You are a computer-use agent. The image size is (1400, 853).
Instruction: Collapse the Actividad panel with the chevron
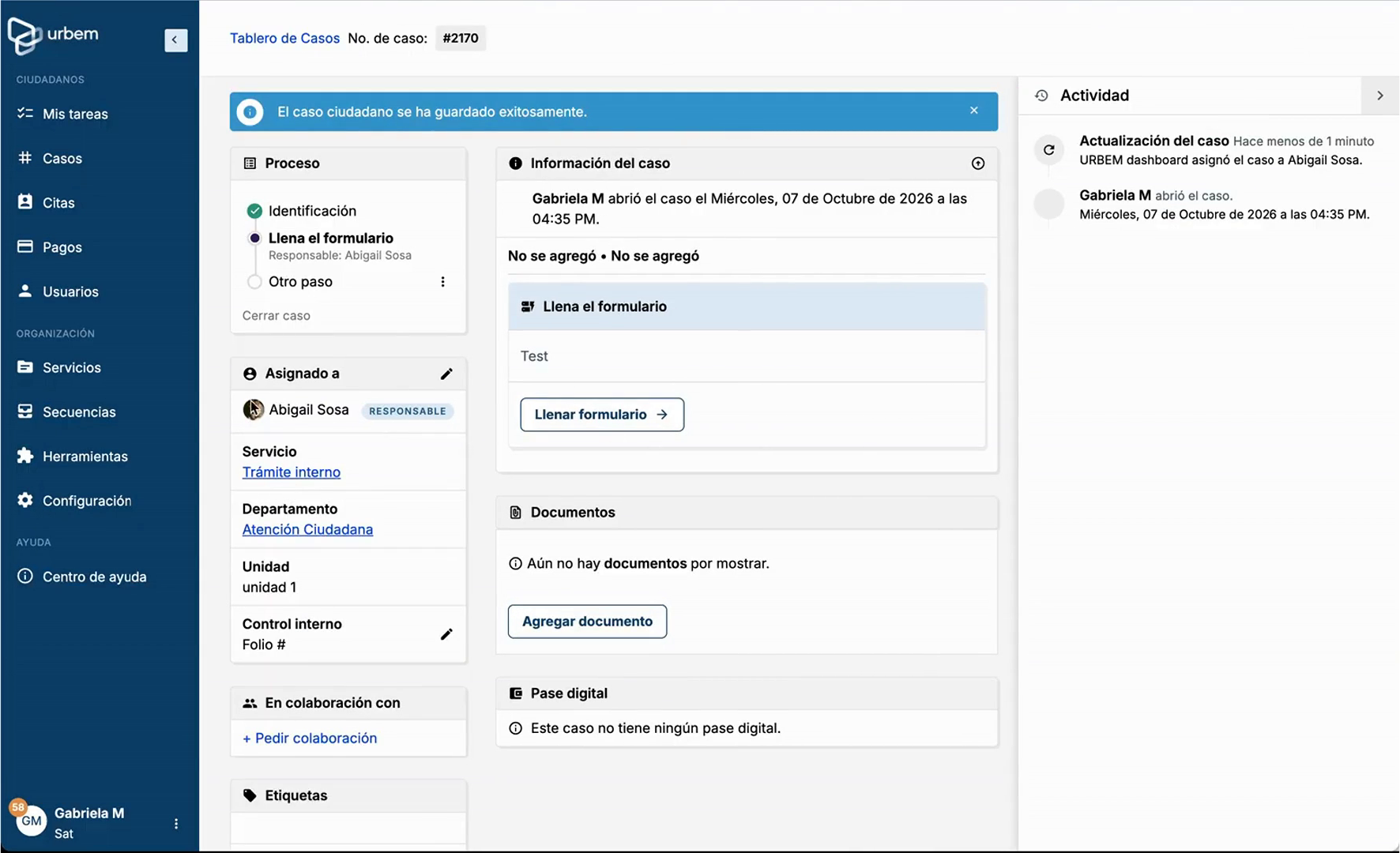(1380, 96)
